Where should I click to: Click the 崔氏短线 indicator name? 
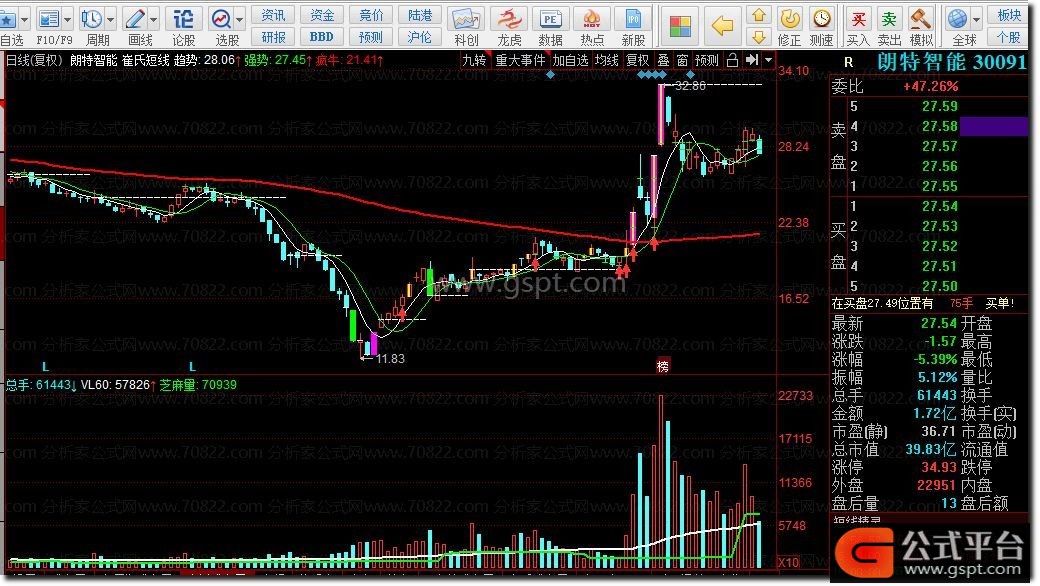[x=146, y=60]
